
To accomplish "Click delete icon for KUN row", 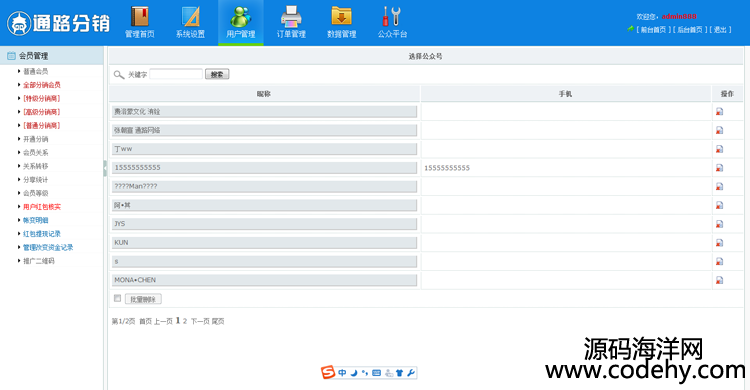I will pyautogui.click(x=719, y=243).
